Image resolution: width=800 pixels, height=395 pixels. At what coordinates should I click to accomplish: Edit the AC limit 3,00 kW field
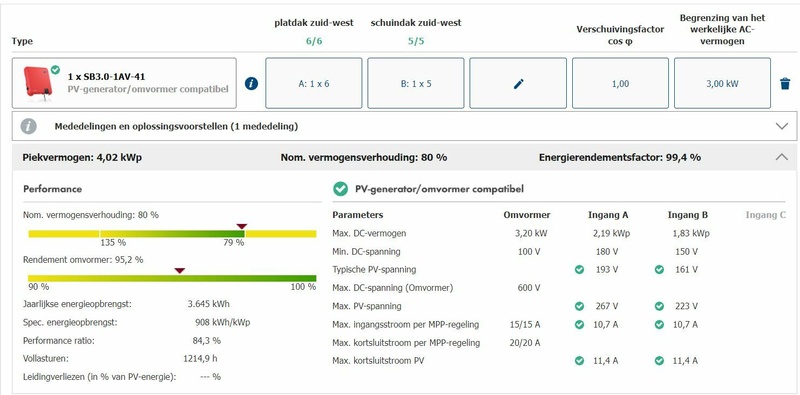[x=722, y=83]
